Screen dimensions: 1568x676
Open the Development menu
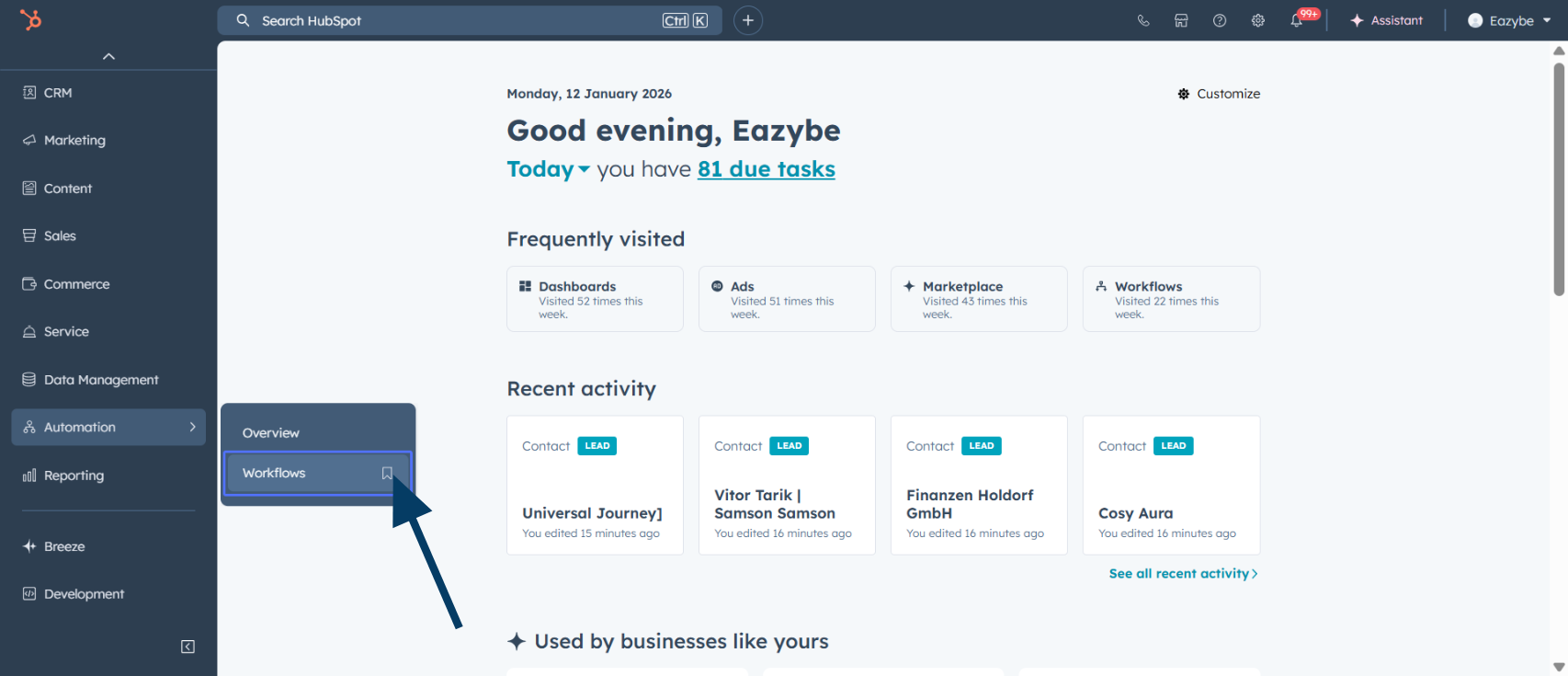pyautogui.click(x=108, y=594)
